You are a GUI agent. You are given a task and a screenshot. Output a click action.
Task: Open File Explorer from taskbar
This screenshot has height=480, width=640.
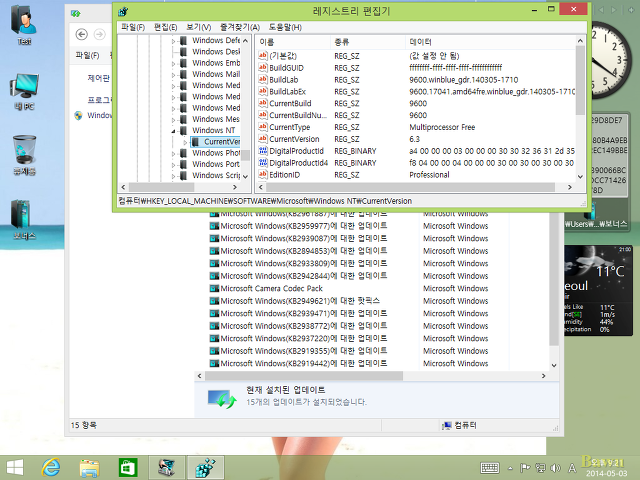[x=89, y=468]
